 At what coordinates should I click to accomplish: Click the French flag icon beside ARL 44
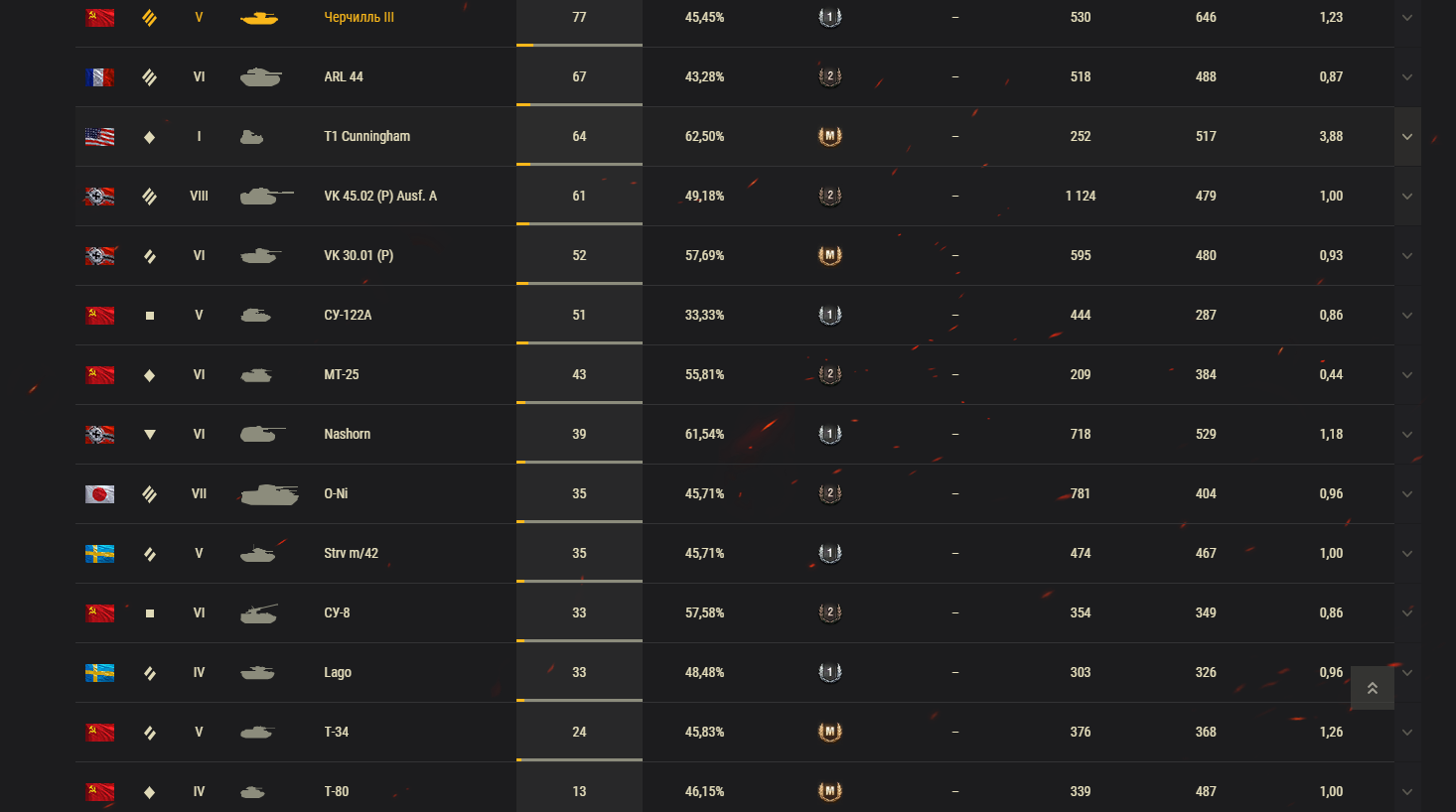point(99,77)
